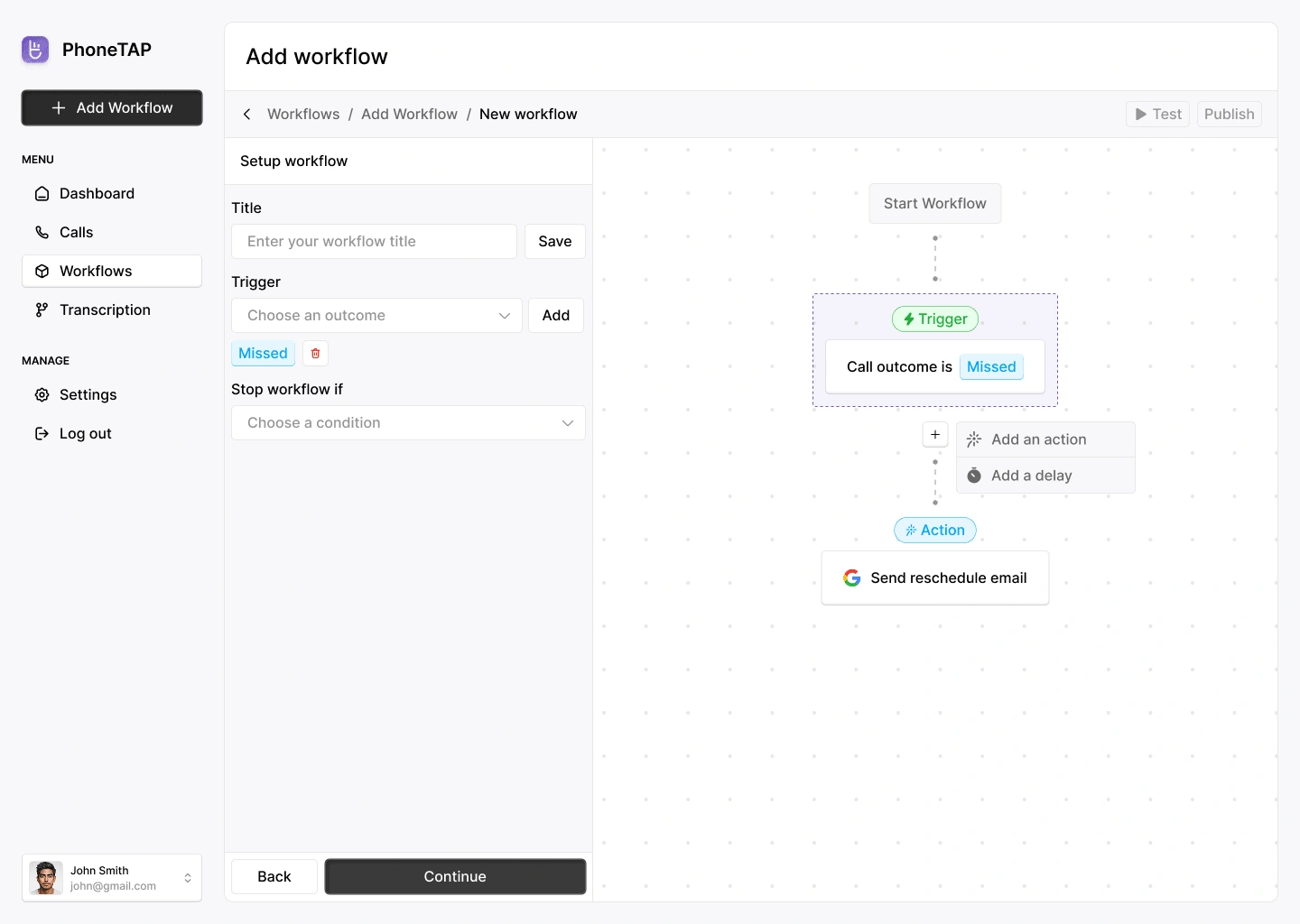Expand the Choose a condition dropdown
Screen dimensions: 1300x924
pyautogui.click(x=408, y=423)
